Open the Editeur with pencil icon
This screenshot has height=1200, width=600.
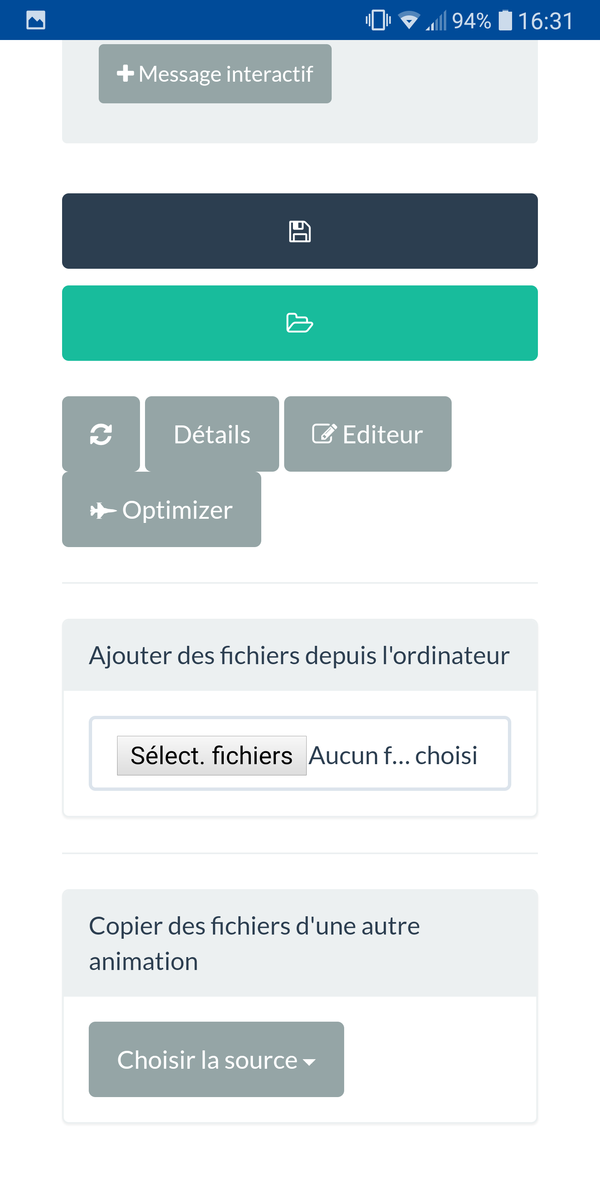click(367, 434)
